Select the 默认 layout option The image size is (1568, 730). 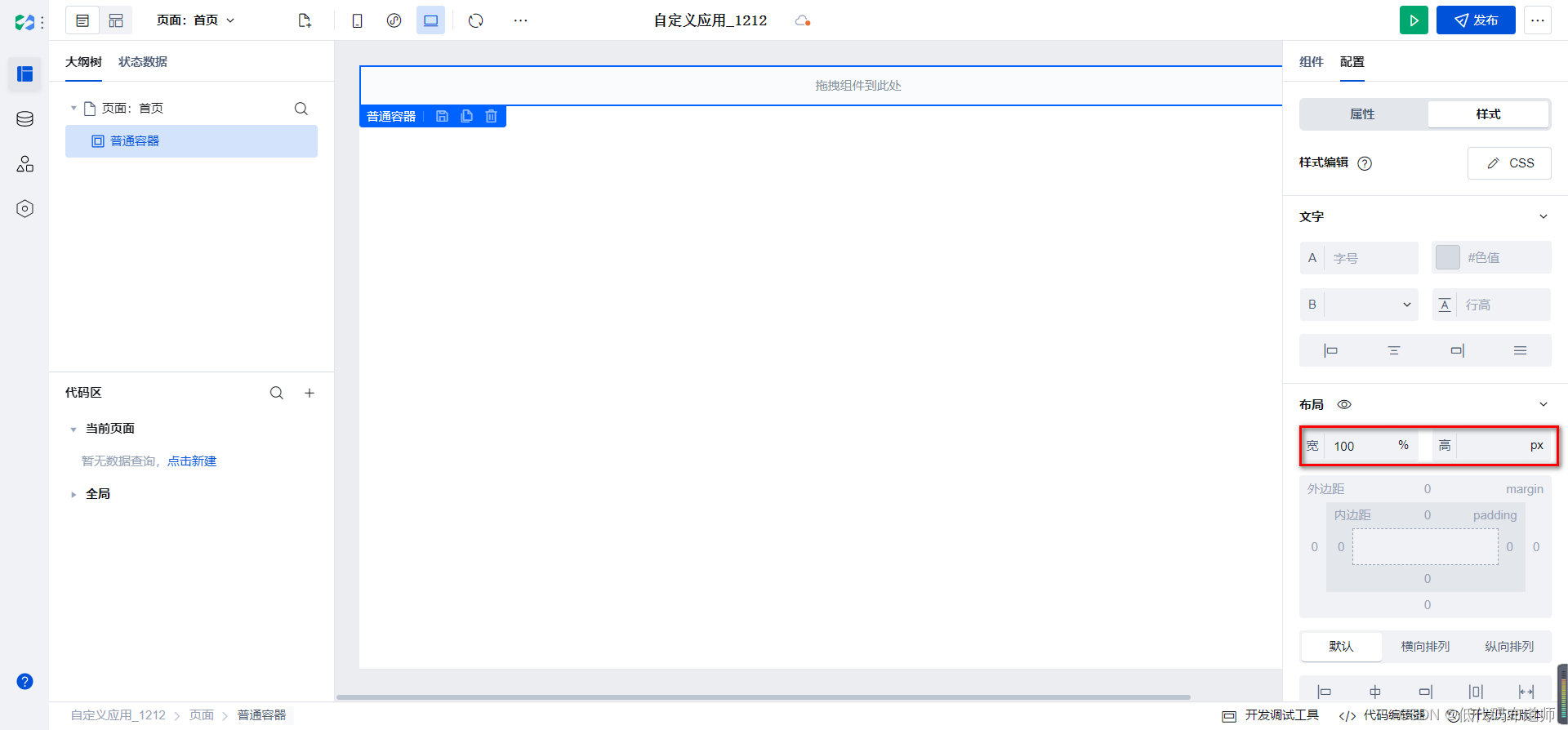tap(1341, 647)
